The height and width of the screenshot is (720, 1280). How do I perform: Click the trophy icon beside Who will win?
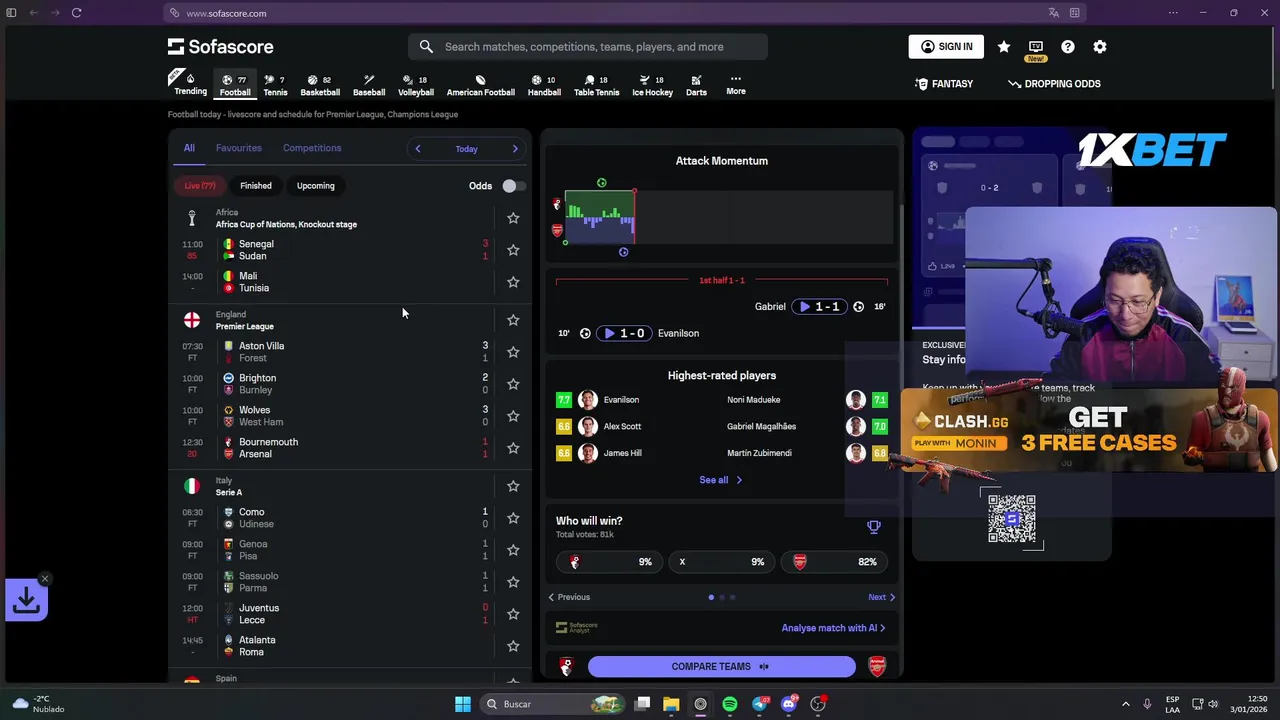(873, 527)
